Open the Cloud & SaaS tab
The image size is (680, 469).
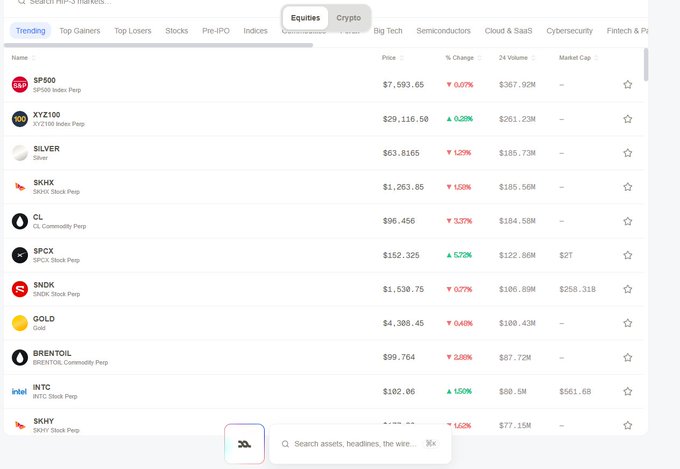coord(508,31)
